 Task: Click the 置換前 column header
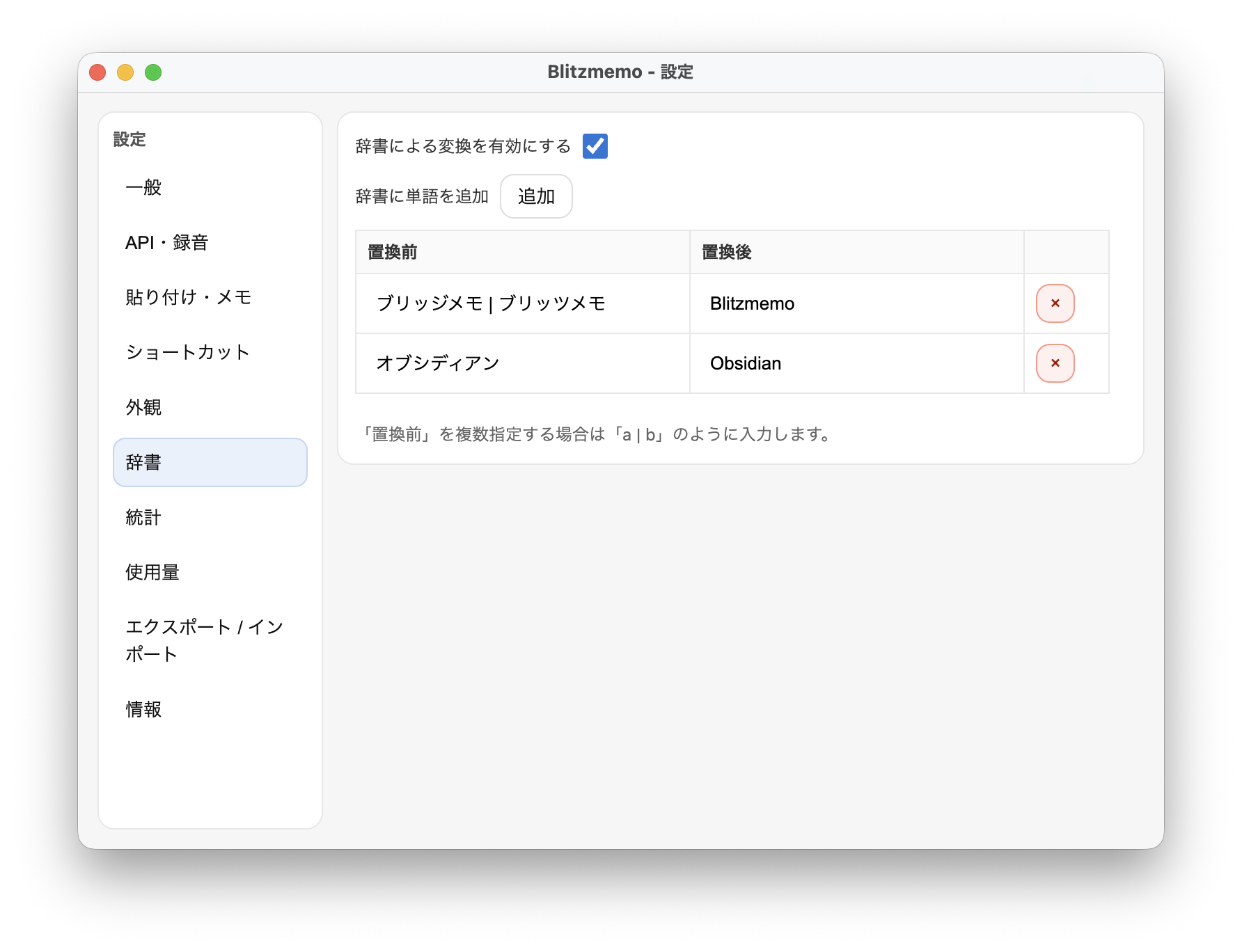pos(394,252)
